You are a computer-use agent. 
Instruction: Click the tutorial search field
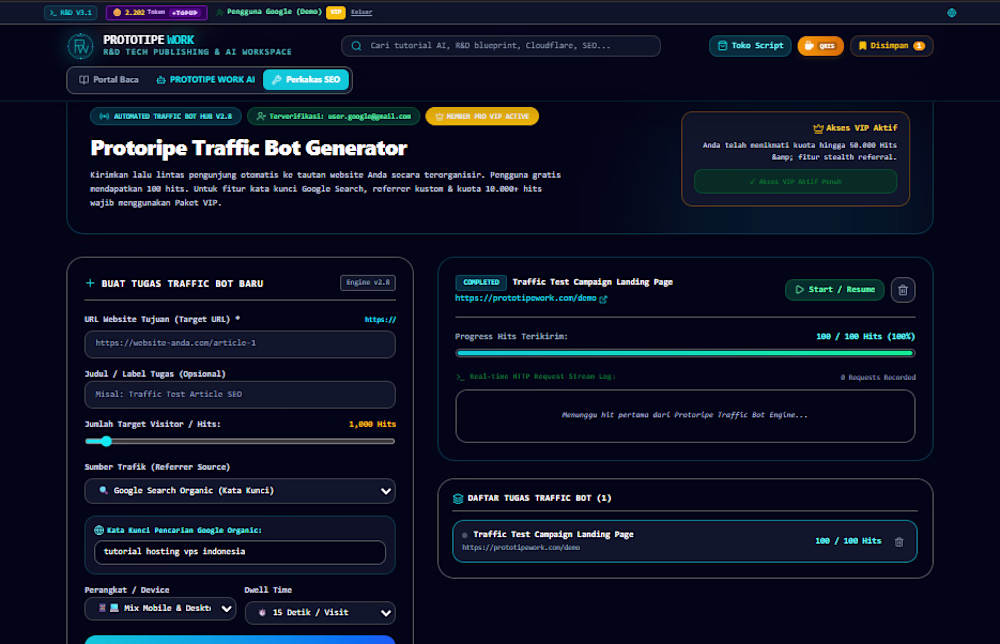pos(501,46)
